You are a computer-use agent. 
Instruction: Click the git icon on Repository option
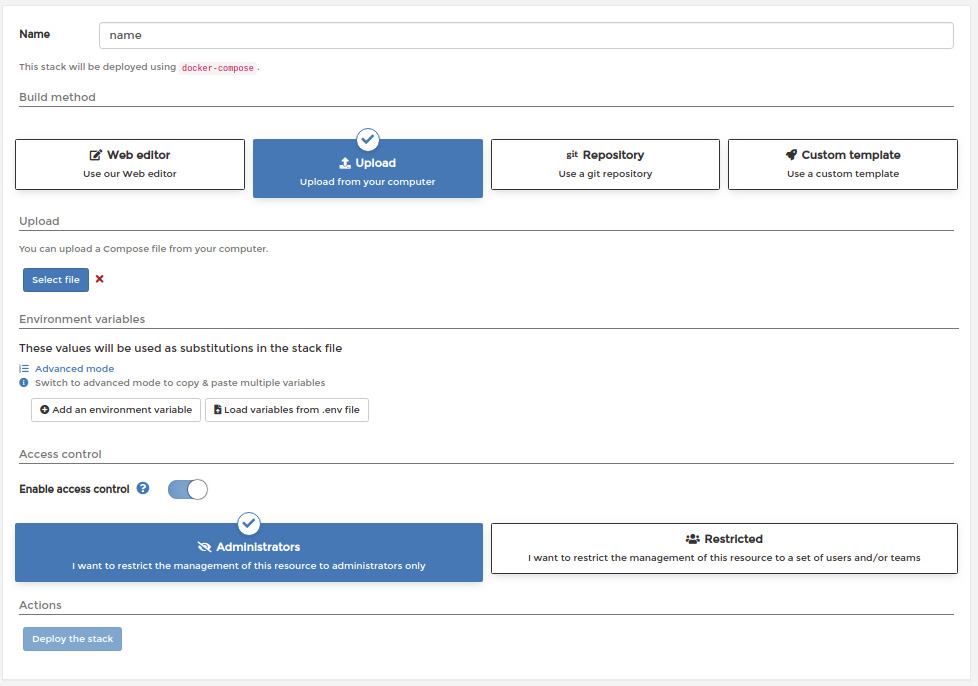click(572, 155)
